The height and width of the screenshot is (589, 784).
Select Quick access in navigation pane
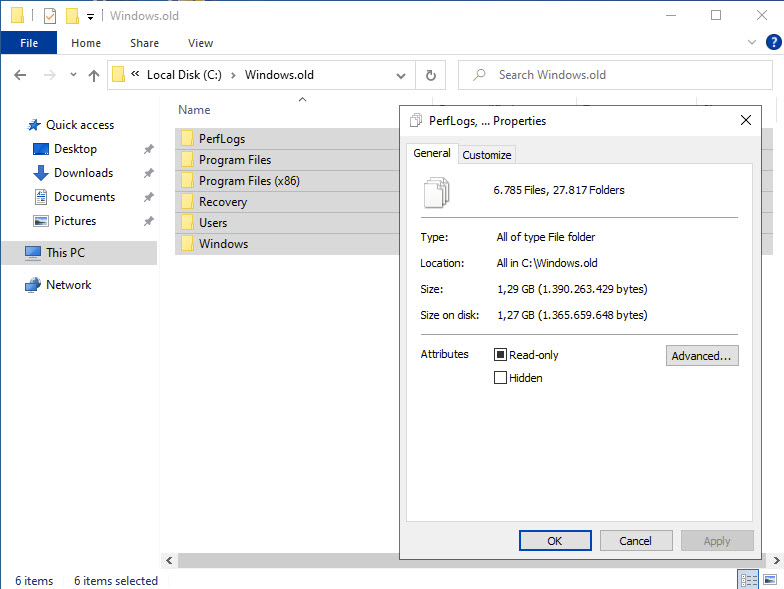[80, 125]
